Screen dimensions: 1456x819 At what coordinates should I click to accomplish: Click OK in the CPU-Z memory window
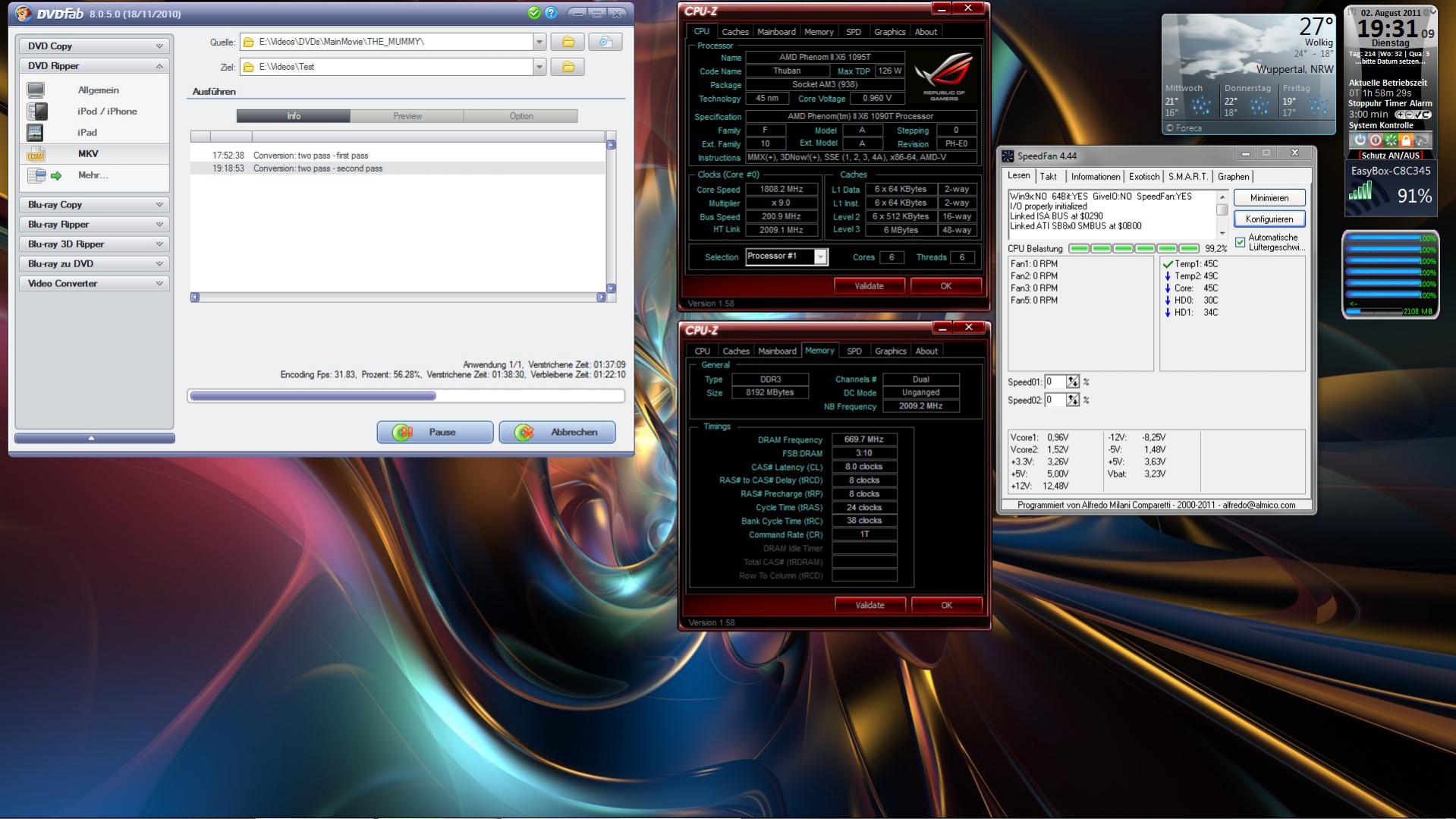point(946,606)
